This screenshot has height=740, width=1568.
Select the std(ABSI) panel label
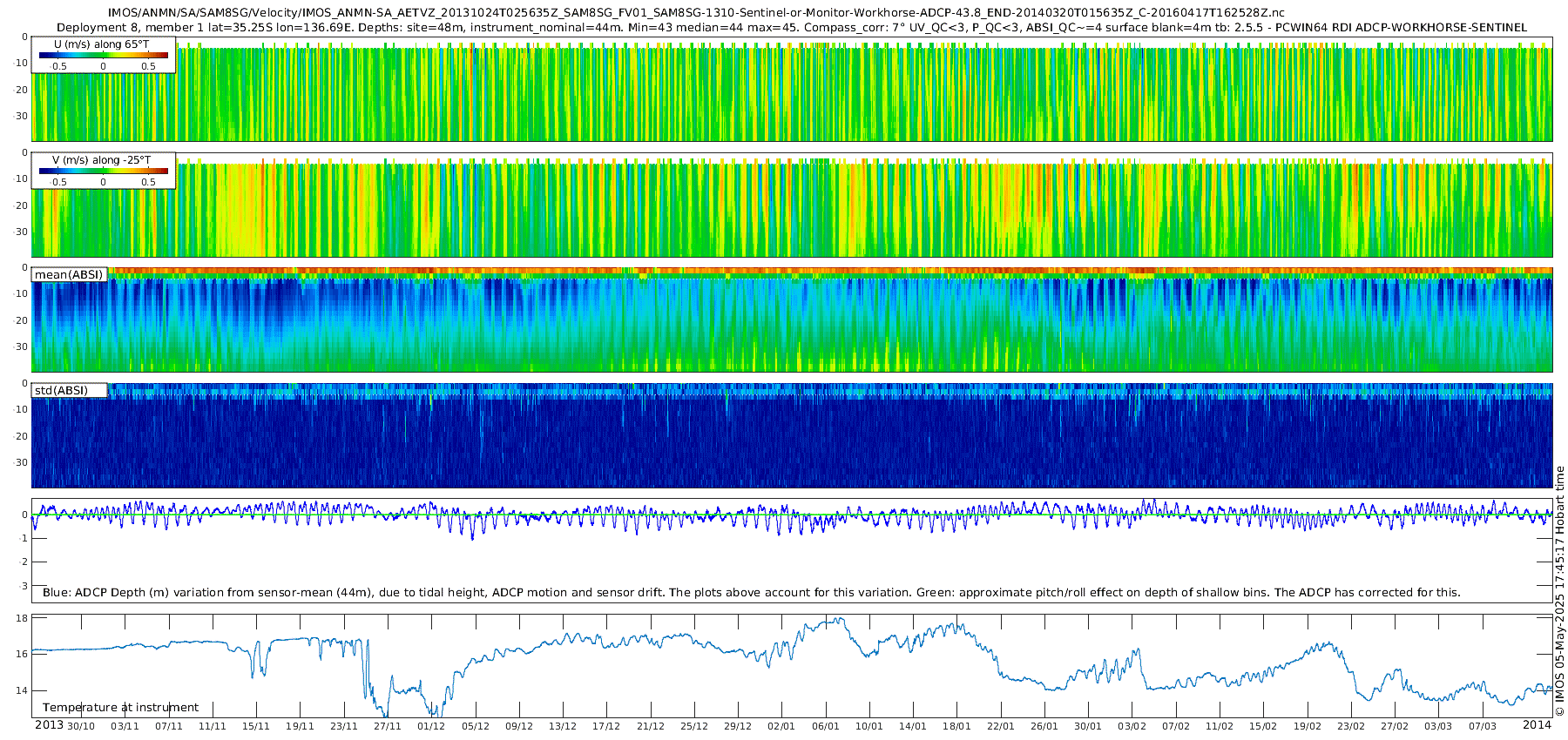click(x=61, y=391)
